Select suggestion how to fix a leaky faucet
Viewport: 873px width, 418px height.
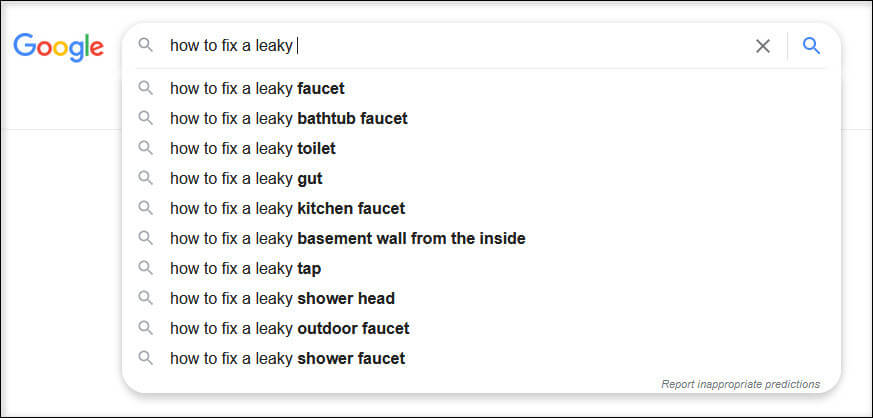(482, 88)
